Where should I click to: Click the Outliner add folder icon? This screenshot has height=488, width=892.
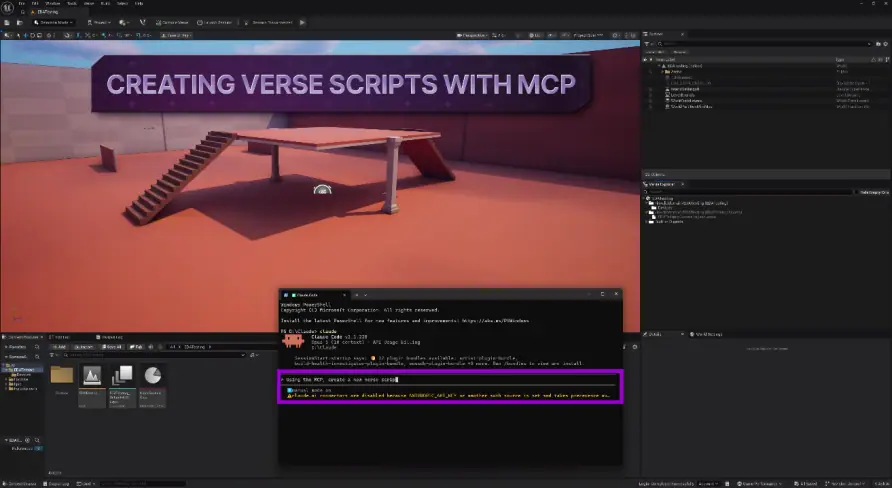878,44
